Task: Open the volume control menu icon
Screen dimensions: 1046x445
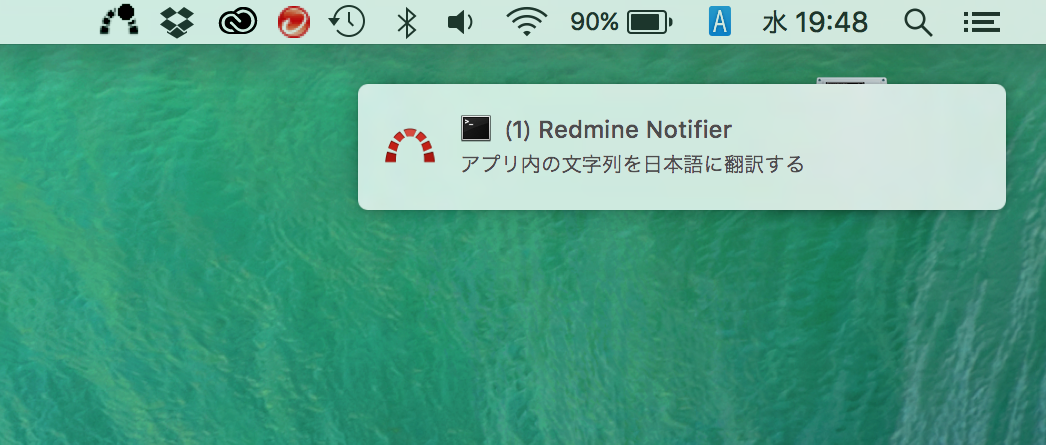Action: (x=460, y=23)
